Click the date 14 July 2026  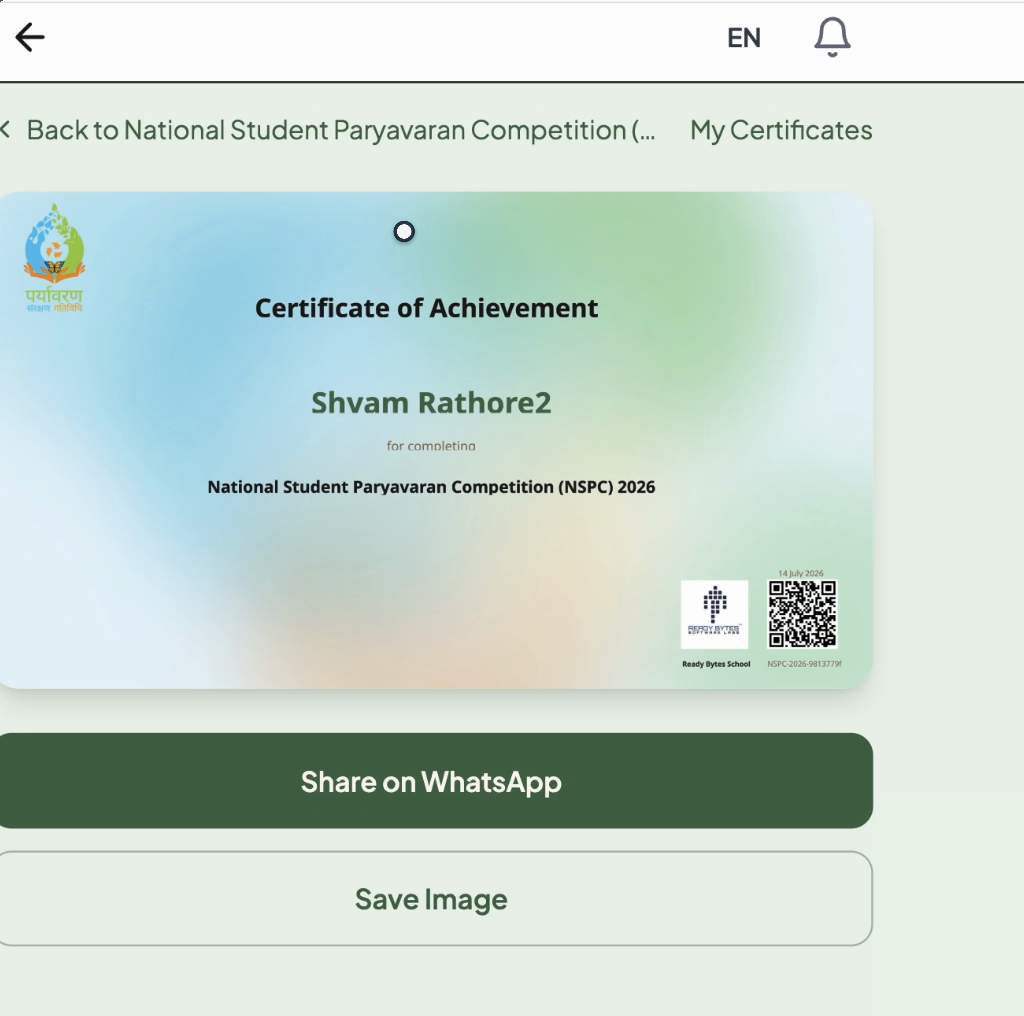click(x=801, y=573)
